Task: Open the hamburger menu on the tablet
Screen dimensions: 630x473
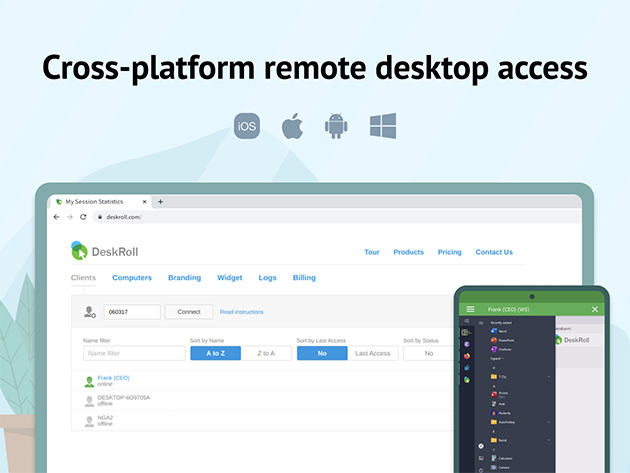Action: [x=470, y=309]
